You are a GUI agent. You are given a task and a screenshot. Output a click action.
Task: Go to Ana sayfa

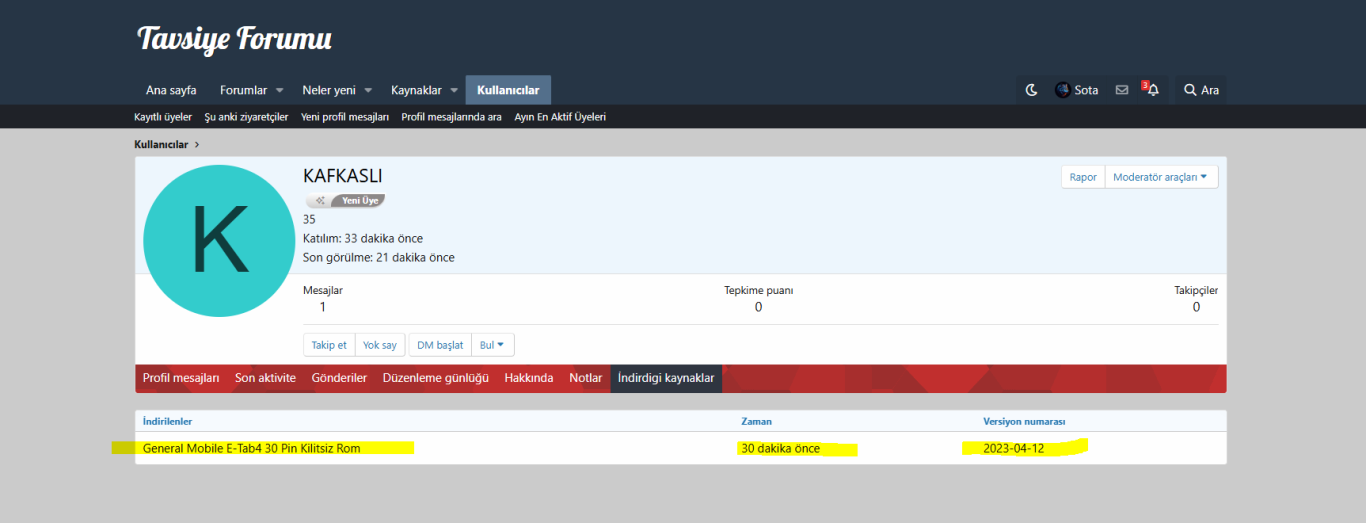(x=171, y=90)
